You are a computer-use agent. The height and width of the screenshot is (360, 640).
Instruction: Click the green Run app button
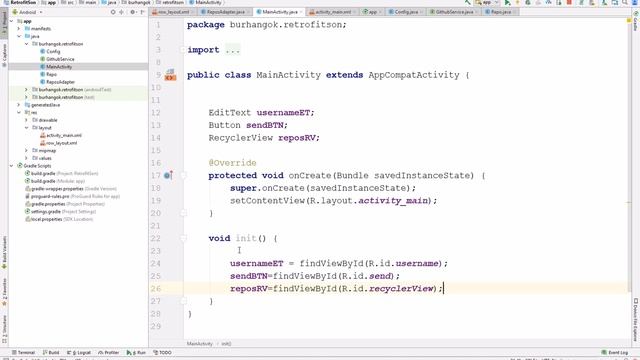point(507,3)
